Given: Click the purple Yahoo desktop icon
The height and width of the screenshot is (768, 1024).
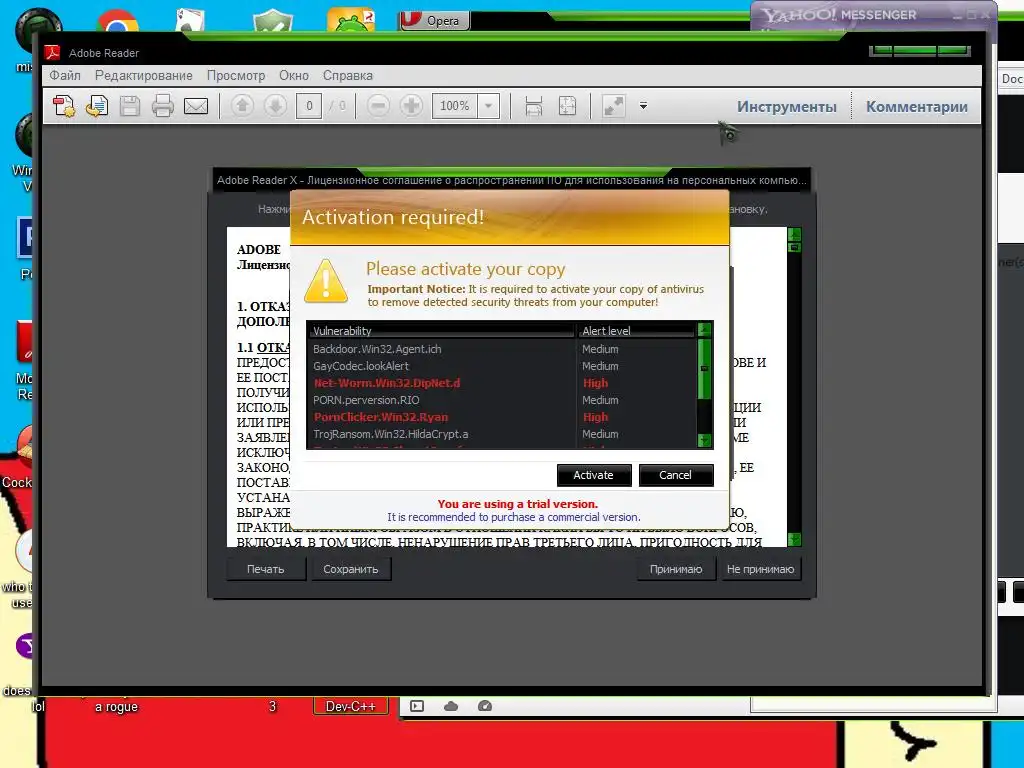Looking at the screenshot, I should point(25,646).
